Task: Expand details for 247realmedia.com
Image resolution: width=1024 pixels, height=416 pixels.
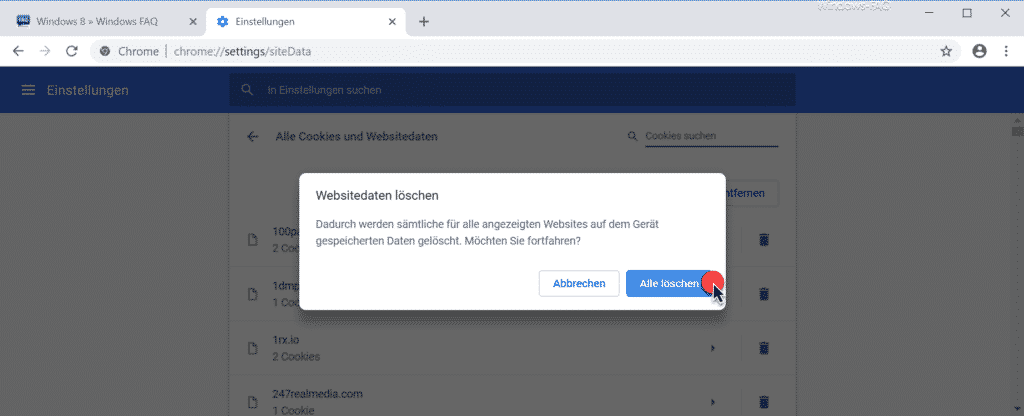Action: pyautogui.click(x=712, y=402)
